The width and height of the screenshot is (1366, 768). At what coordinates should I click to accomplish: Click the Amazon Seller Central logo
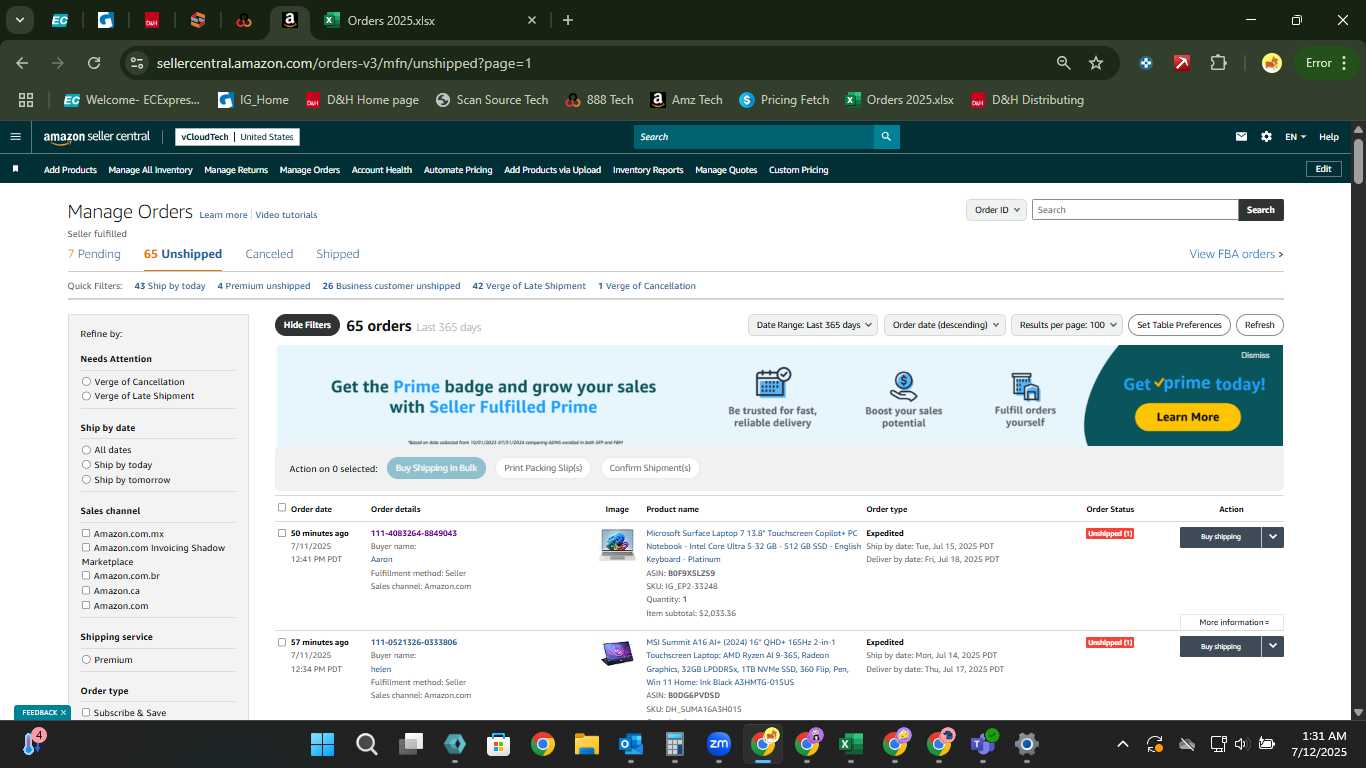point(97,137)
